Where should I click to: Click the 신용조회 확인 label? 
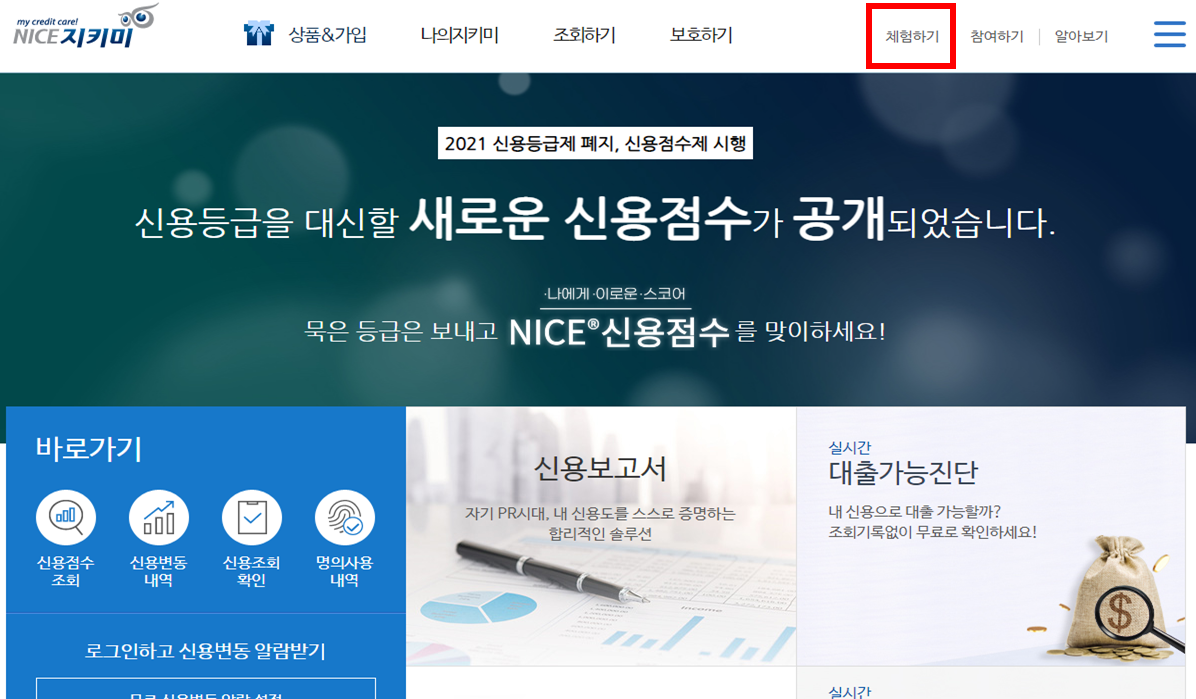(x=252, y=572)
